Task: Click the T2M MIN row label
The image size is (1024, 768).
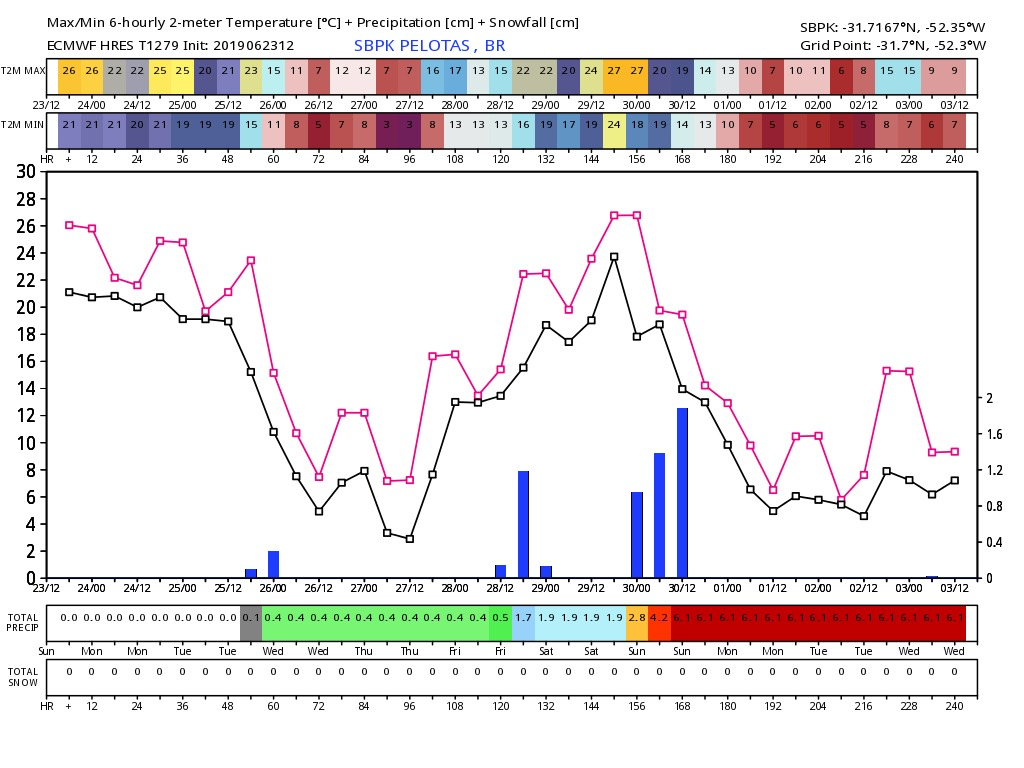Action: click(22, 125)
